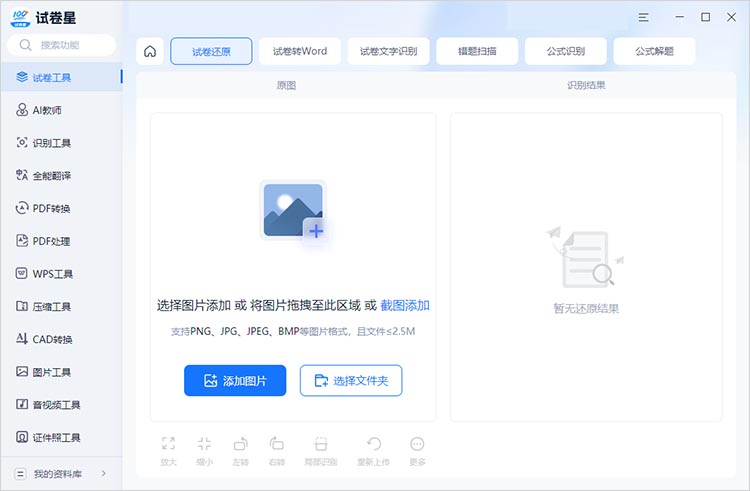
Task: Switch to the 公式解题 tab
Action: tap(654, 51)
